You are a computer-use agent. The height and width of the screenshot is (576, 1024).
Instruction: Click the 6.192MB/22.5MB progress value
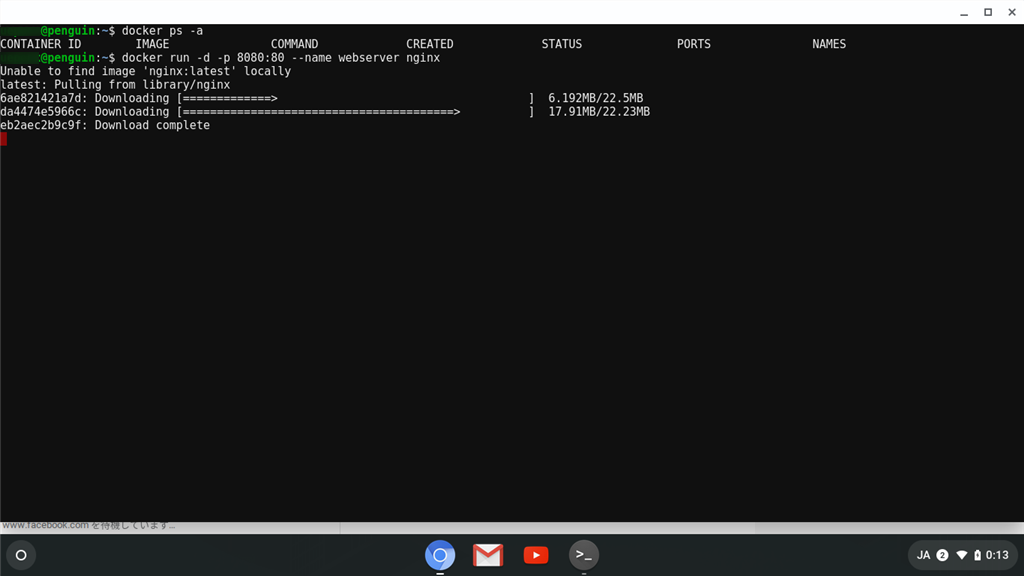[596, 98]
